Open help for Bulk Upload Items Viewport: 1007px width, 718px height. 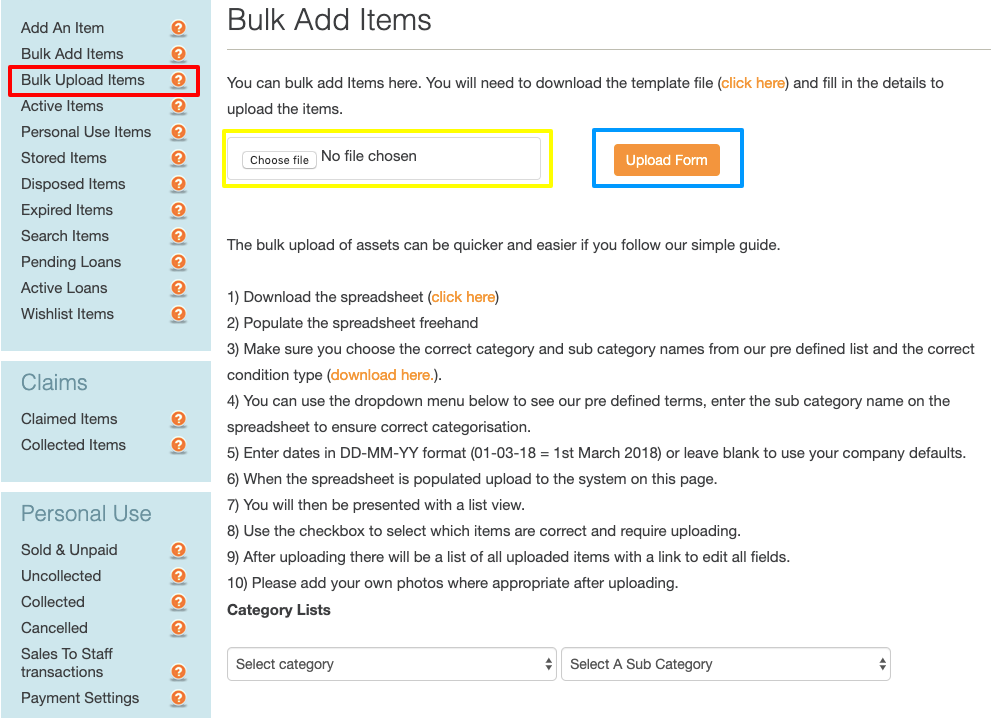pyautogui.click(x=178, y=79)
